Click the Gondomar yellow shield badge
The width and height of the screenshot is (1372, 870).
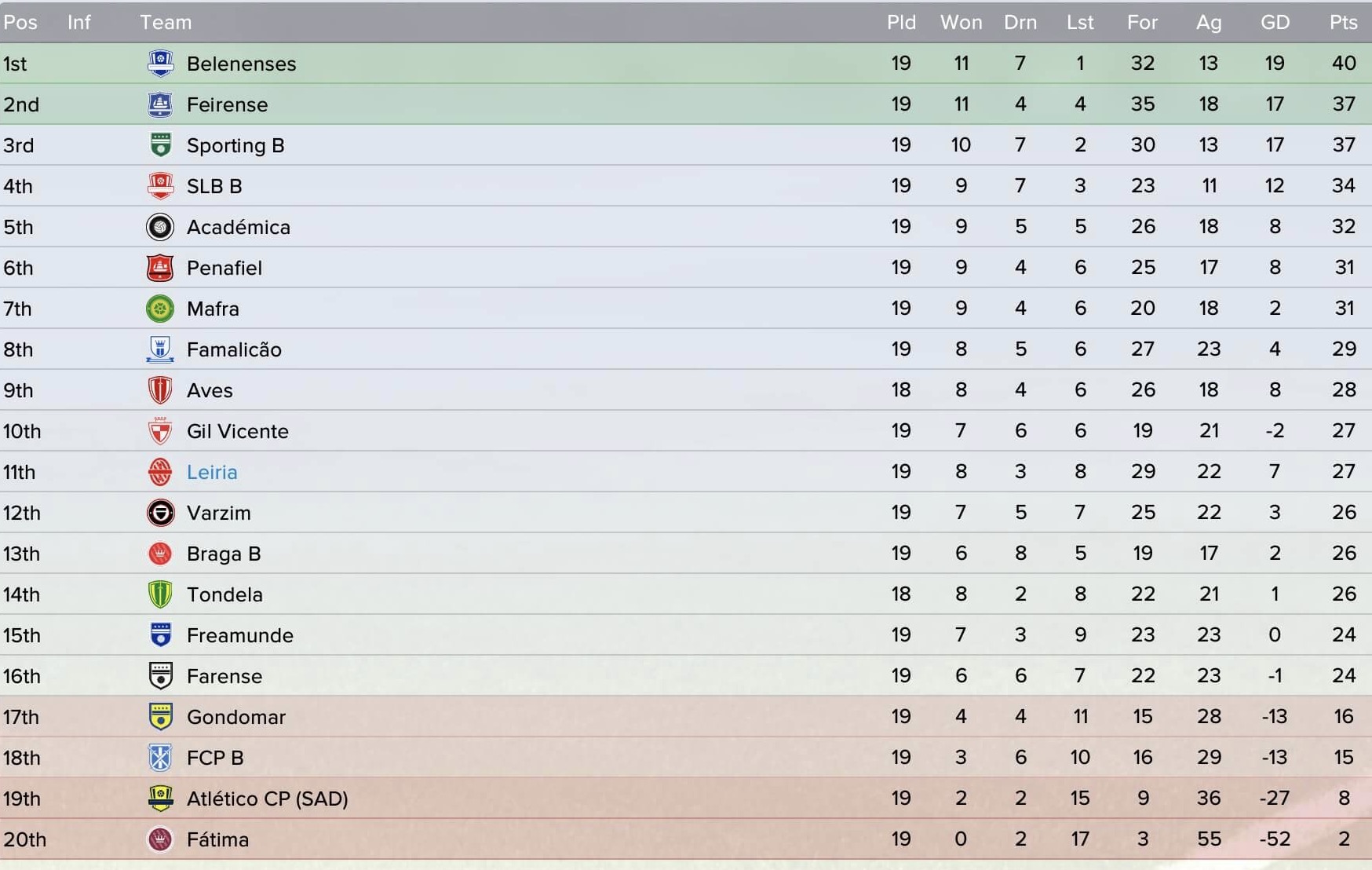160,717
